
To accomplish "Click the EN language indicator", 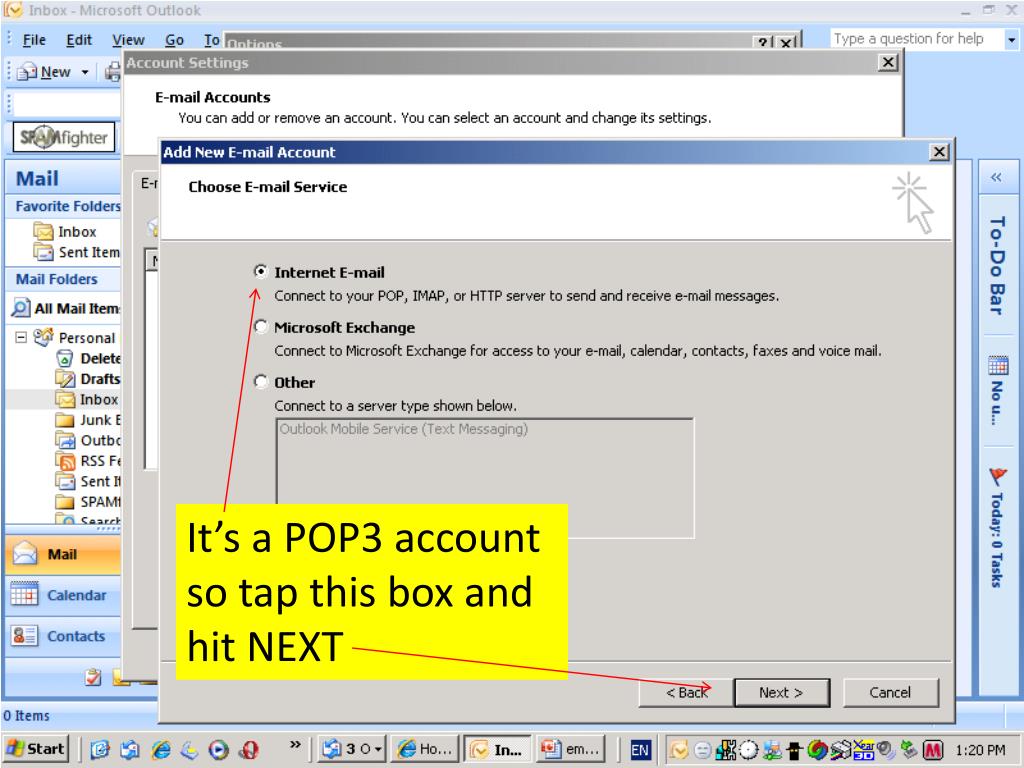I will pyautogui.click(x=640, y=750).
